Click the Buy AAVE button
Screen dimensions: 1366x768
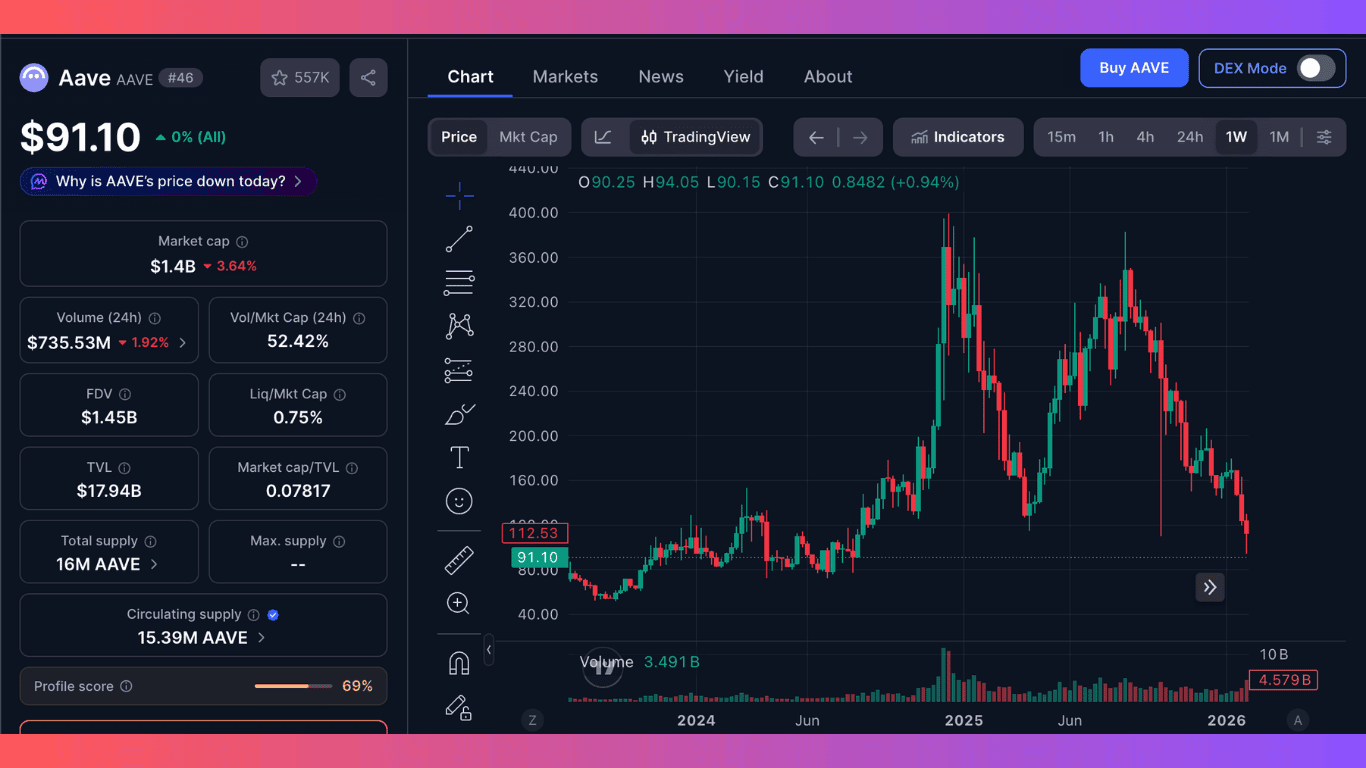click(x=1134, y=68)
